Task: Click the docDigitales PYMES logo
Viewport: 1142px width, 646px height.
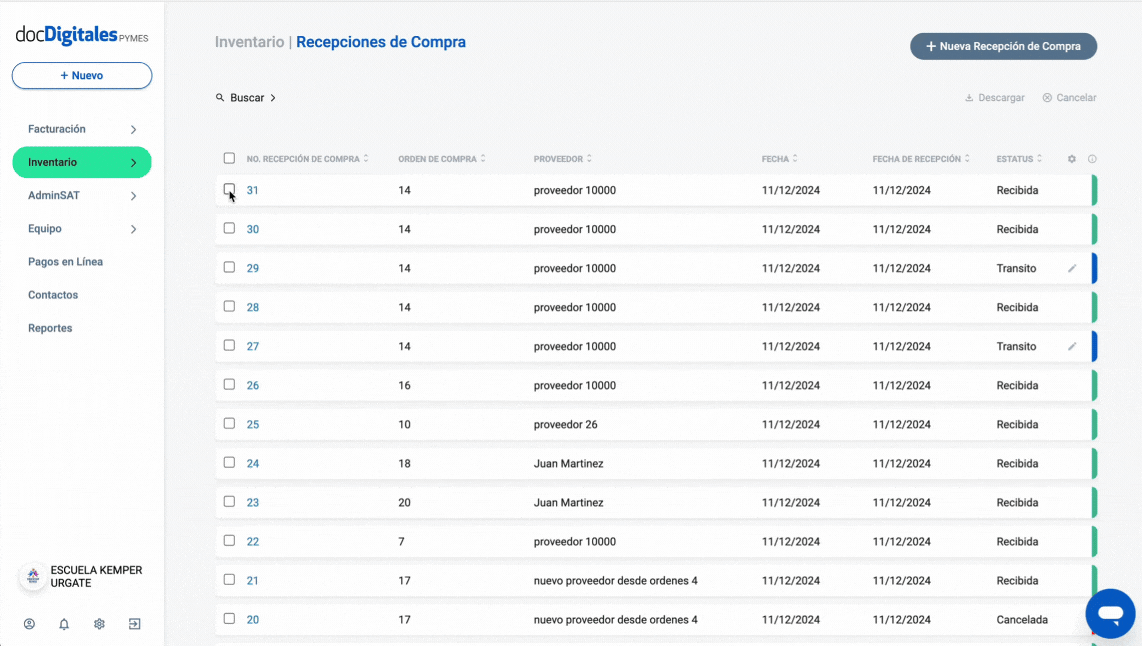Action: point(82,35)
